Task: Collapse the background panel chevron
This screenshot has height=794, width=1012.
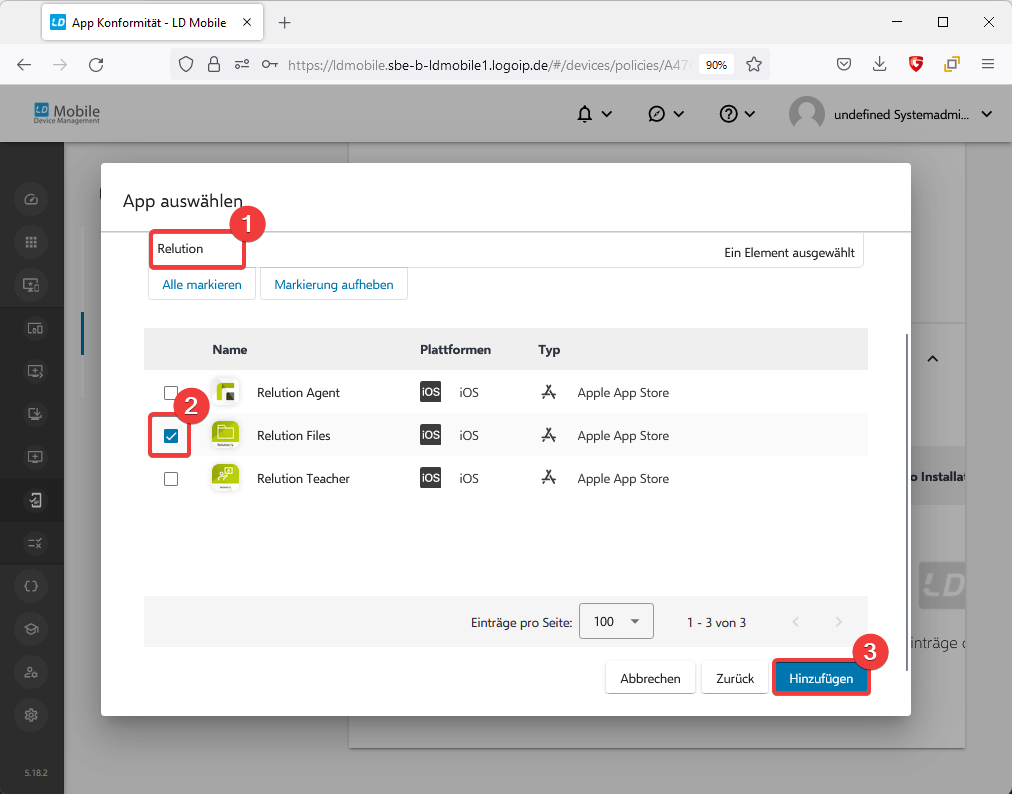Action: tap(933, 358)
